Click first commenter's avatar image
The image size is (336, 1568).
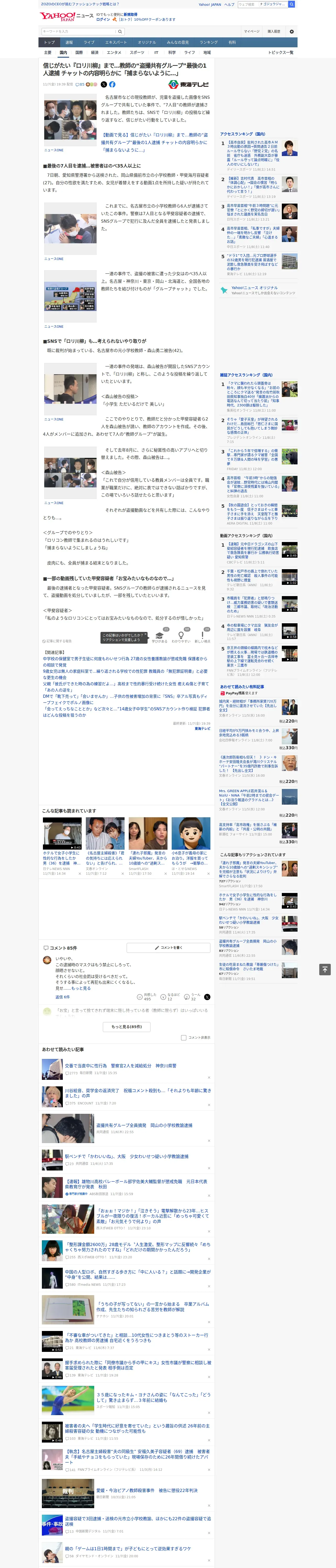click(47, 960)
